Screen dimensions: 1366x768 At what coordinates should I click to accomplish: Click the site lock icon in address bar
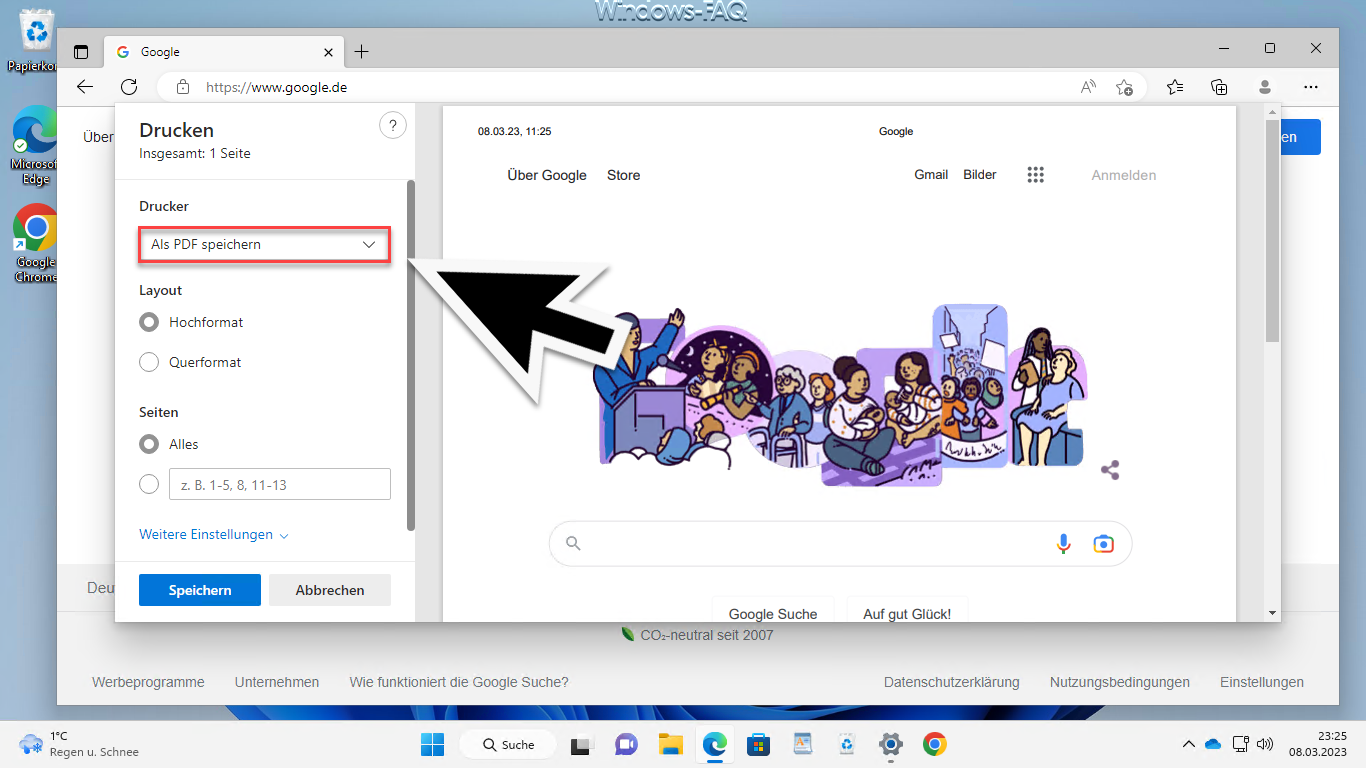tap(182, 87)
